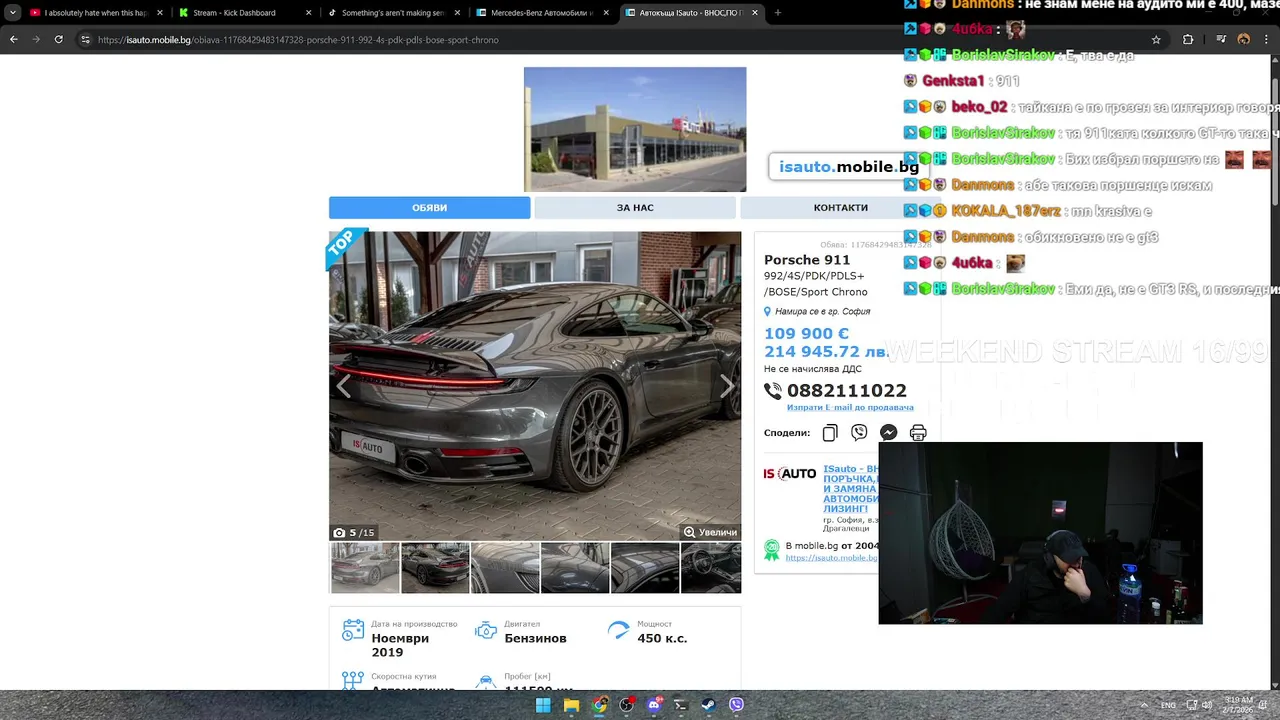Go back to the previous page
1280x720 pixels.
click(13, 40)
